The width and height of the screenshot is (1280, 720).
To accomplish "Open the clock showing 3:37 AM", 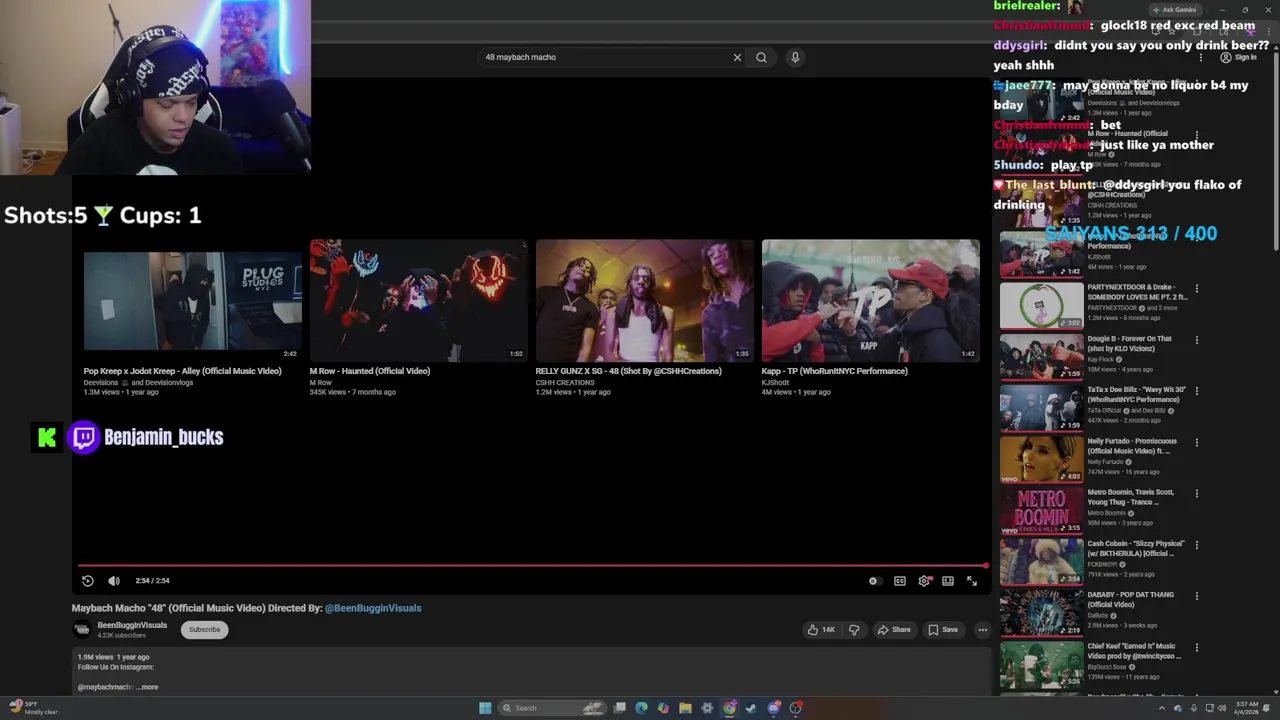I will click(1246, 708).
